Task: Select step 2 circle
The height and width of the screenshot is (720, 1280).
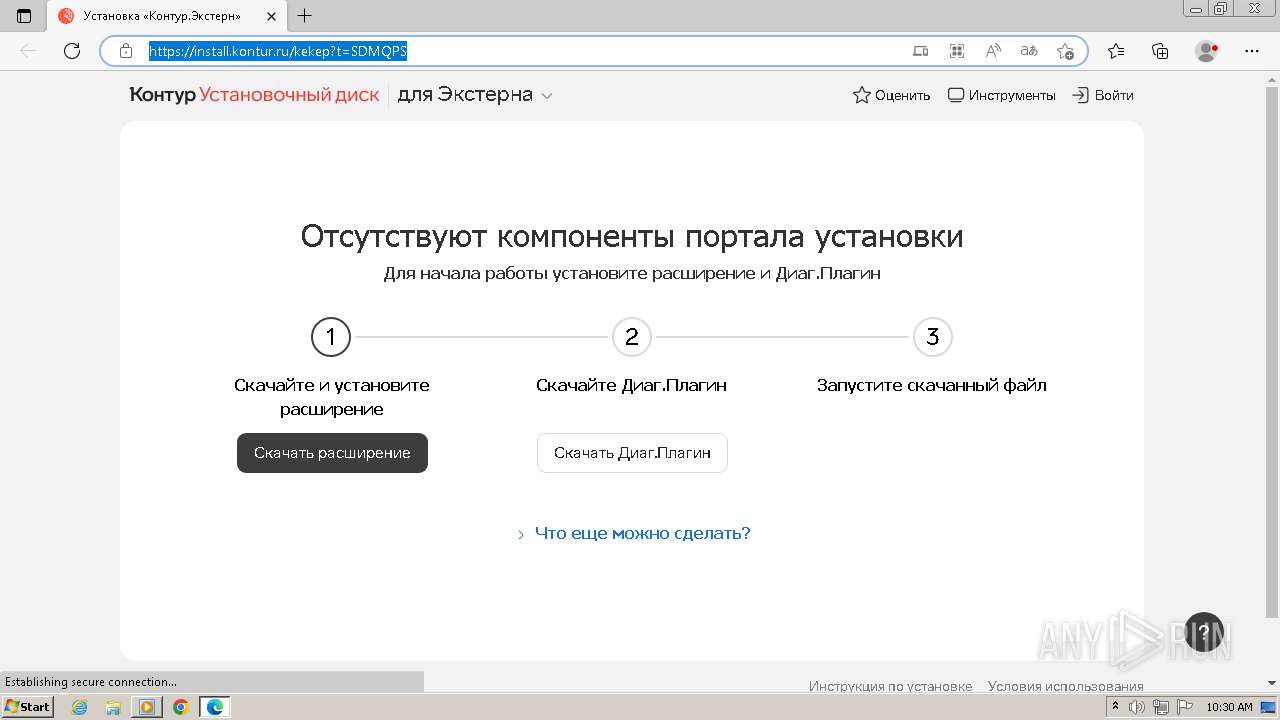Action: tap(632, 337)
